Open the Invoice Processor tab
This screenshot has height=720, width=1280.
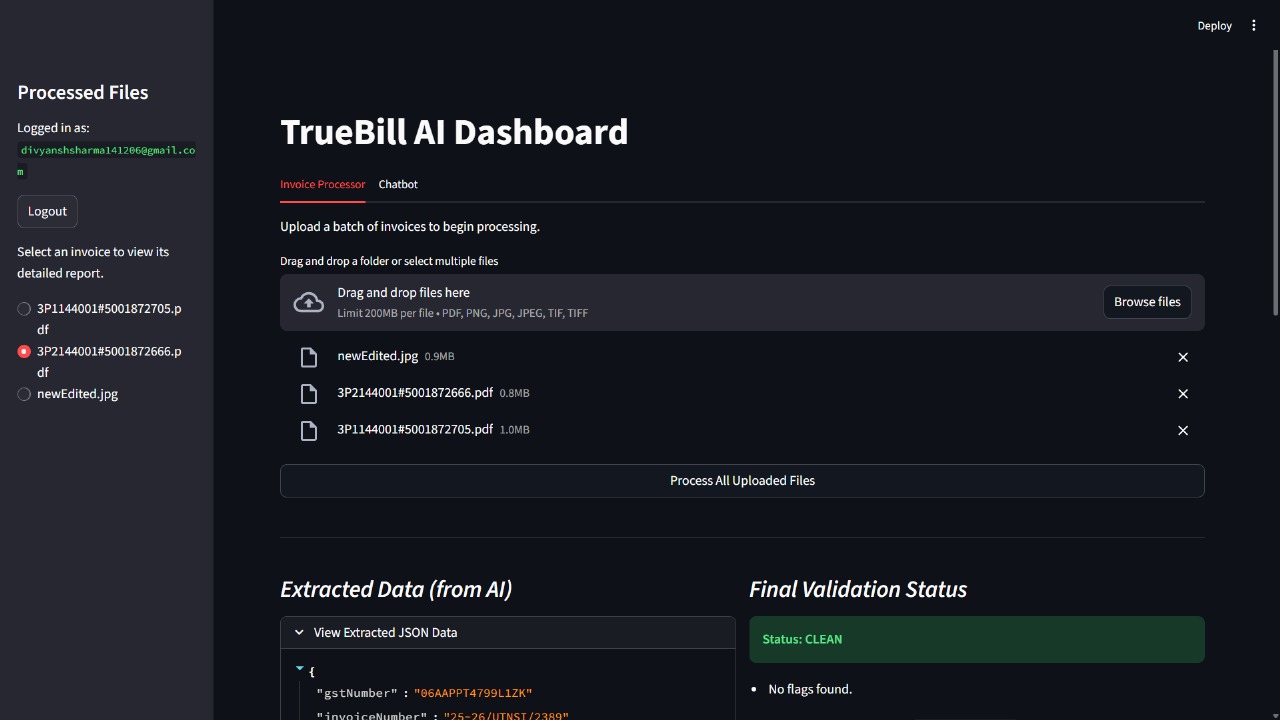point(322,184)
